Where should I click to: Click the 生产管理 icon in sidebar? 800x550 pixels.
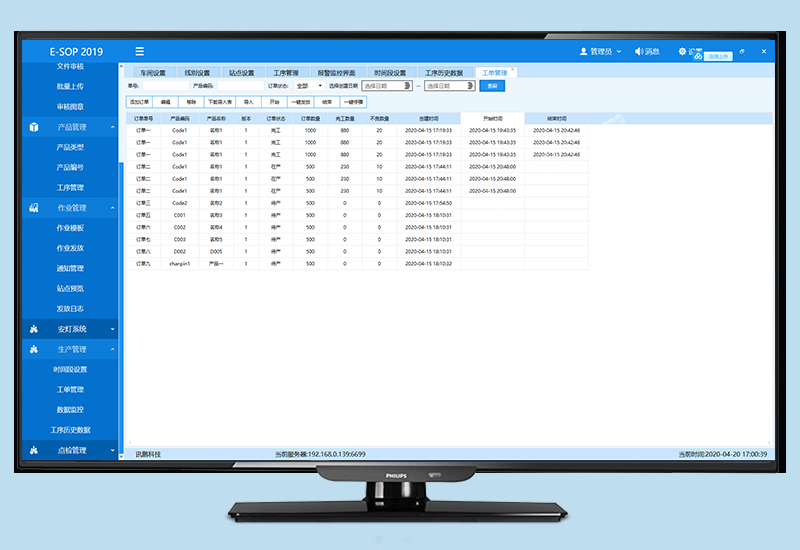pyautogui.click(x=34, y=349)
